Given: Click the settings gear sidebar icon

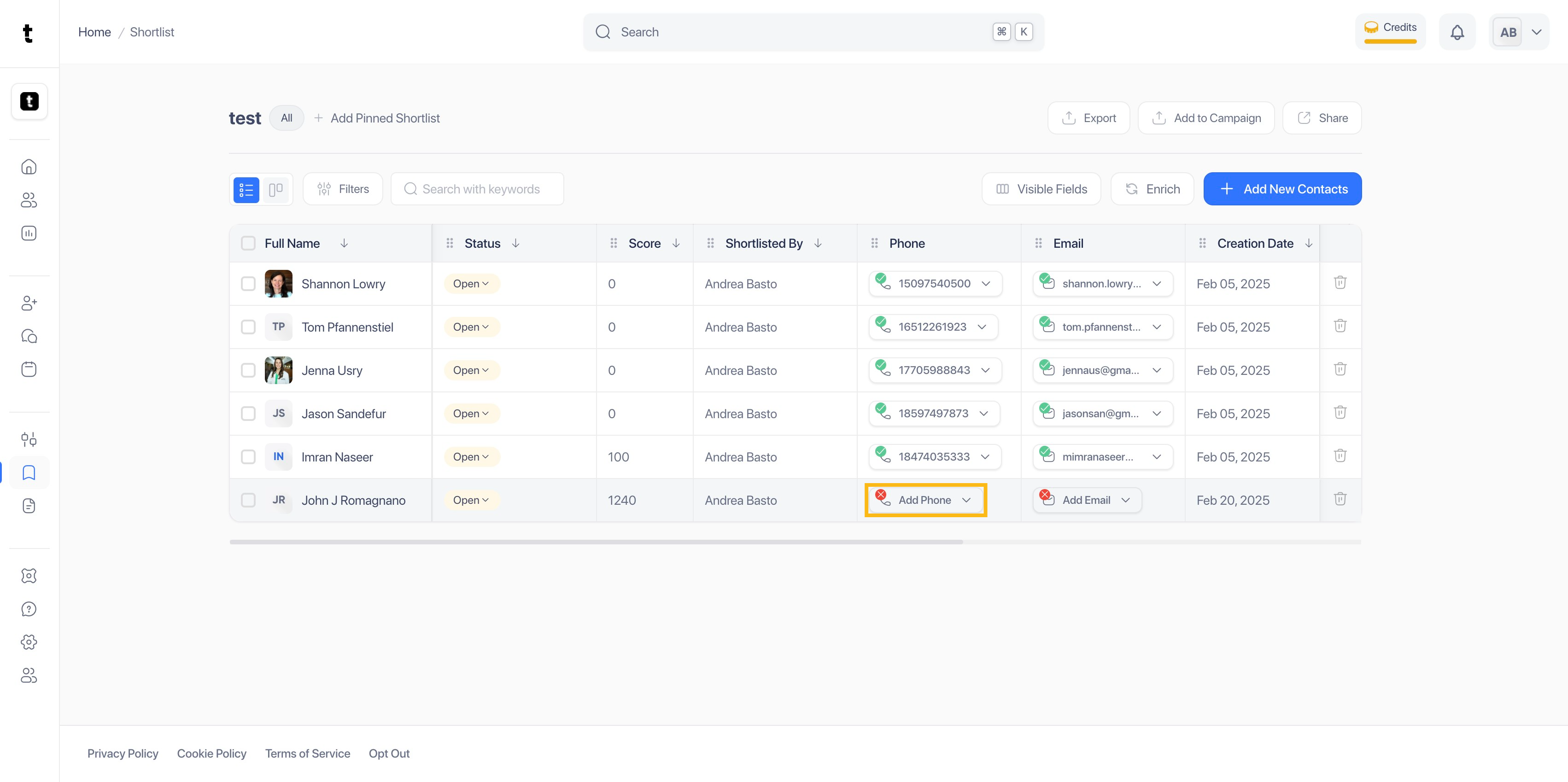Looking at the screenshot, I should 29,642.
